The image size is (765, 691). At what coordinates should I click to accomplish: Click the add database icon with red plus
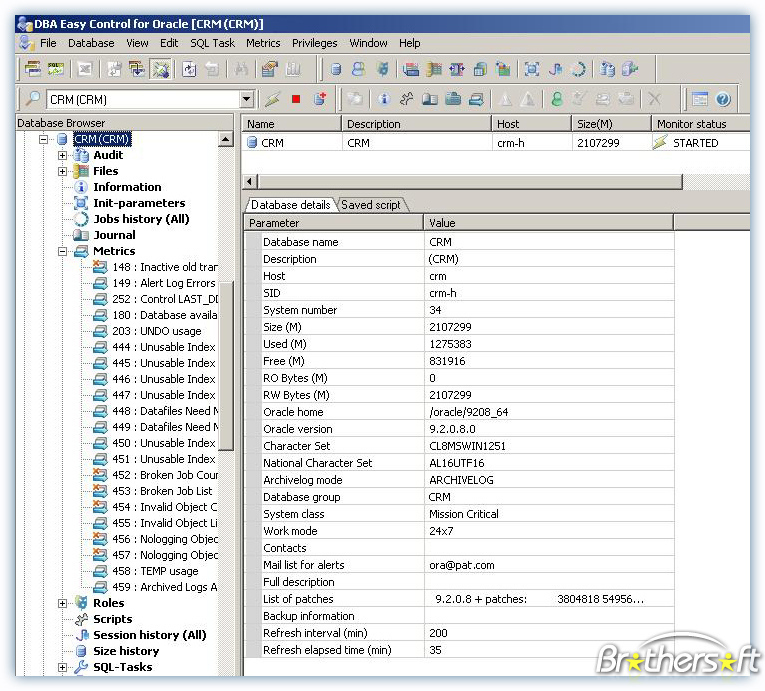320,99
